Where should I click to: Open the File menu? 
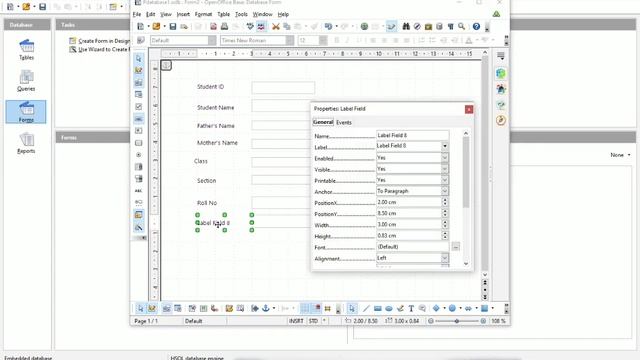(137, 14)
